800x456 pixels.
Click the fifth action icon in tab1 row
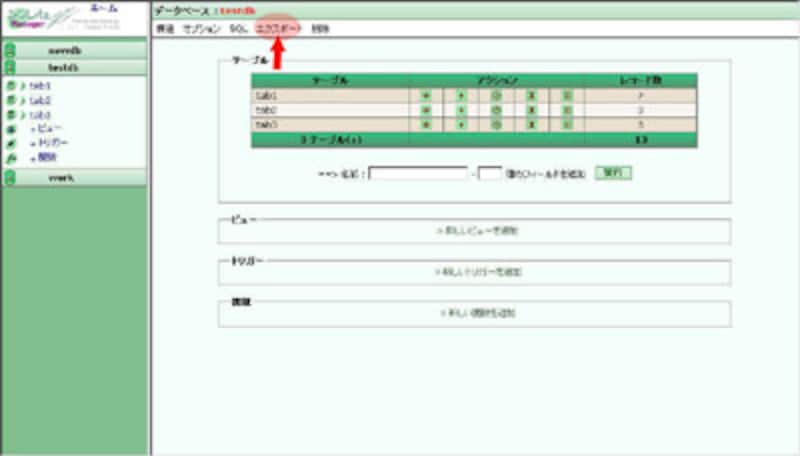[567, 95]
